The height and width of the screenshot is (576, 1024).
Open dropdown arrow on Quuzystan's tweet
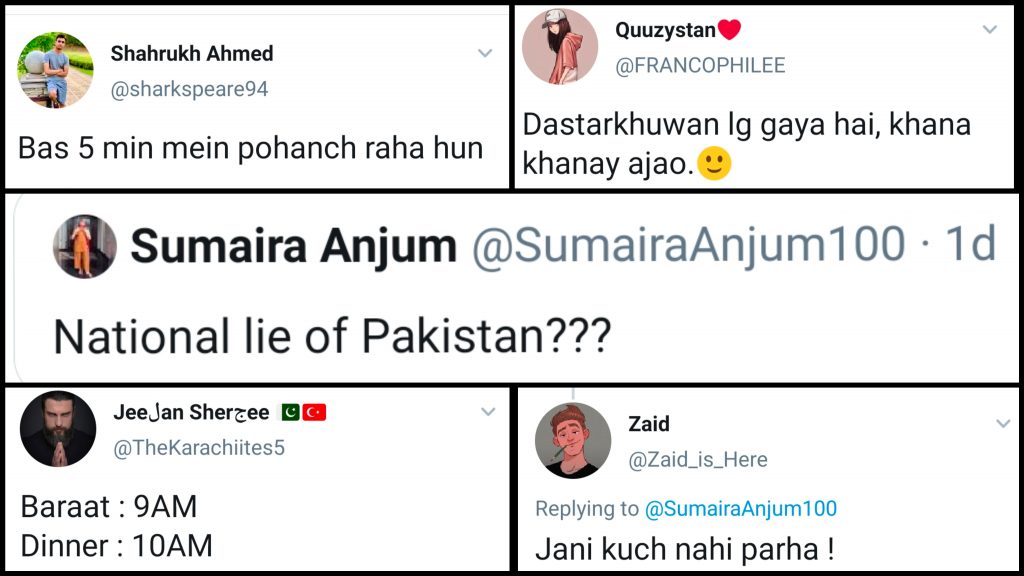990,29
